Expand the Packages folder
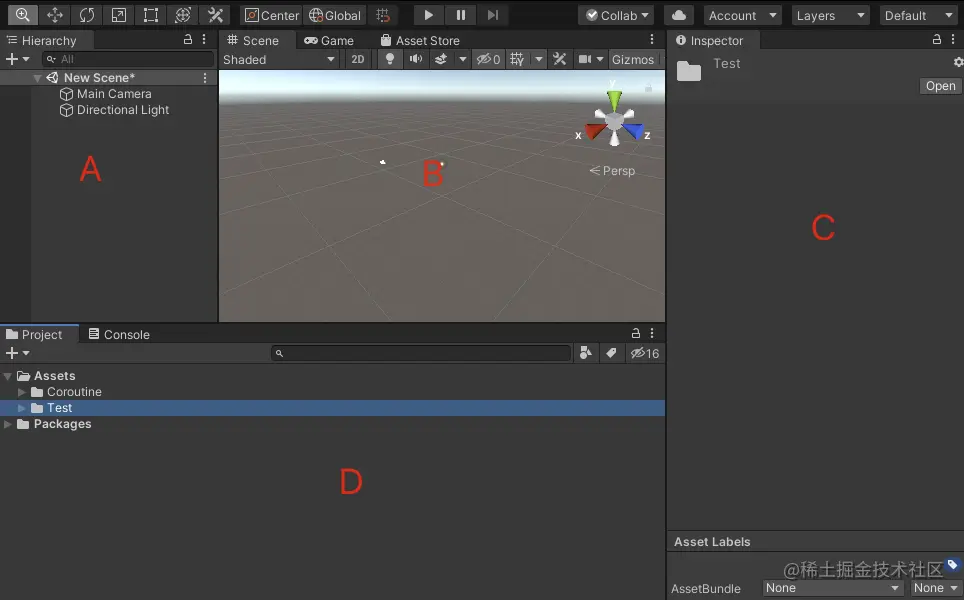 pos(7,424)
